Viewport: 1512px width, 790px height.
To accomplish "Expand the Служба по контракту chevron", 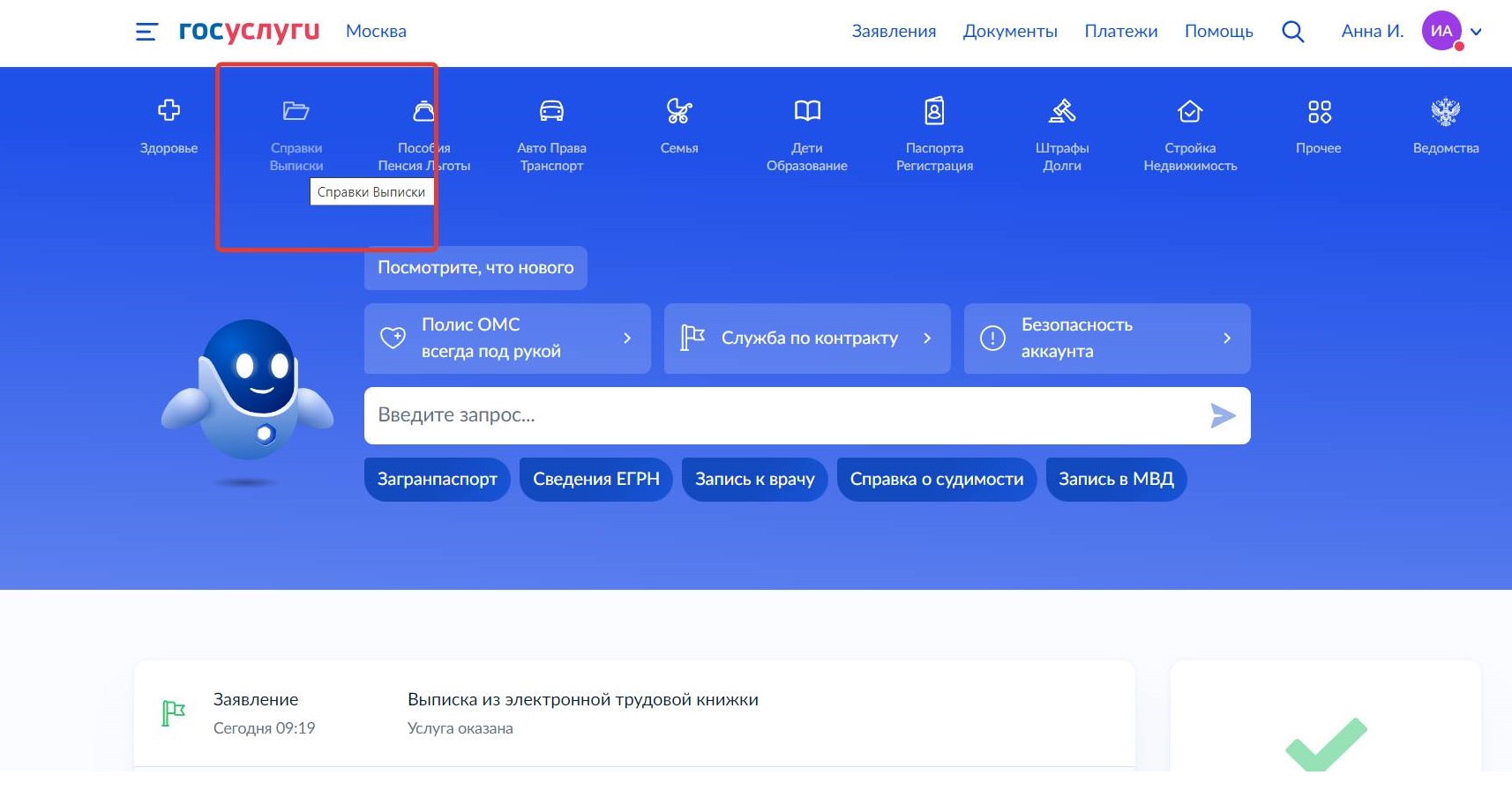I will point(927,339).
